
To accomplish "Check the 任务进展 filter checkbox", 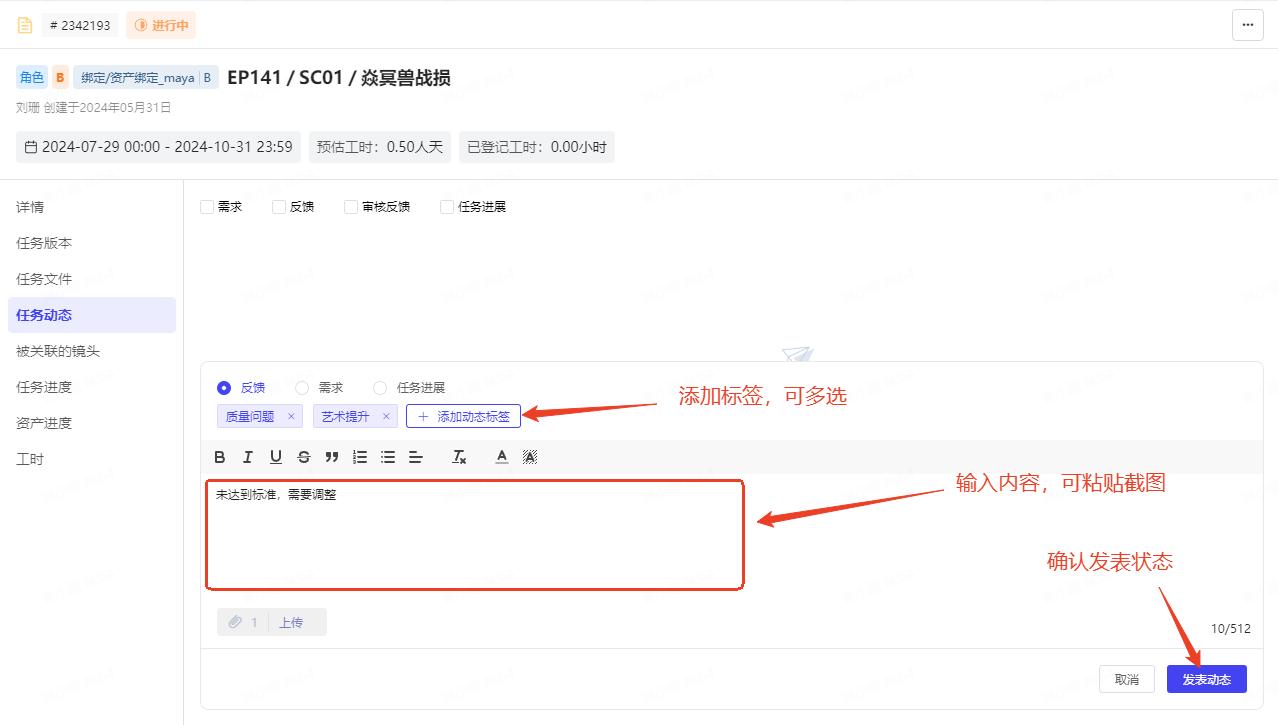I will pos(447,207).
